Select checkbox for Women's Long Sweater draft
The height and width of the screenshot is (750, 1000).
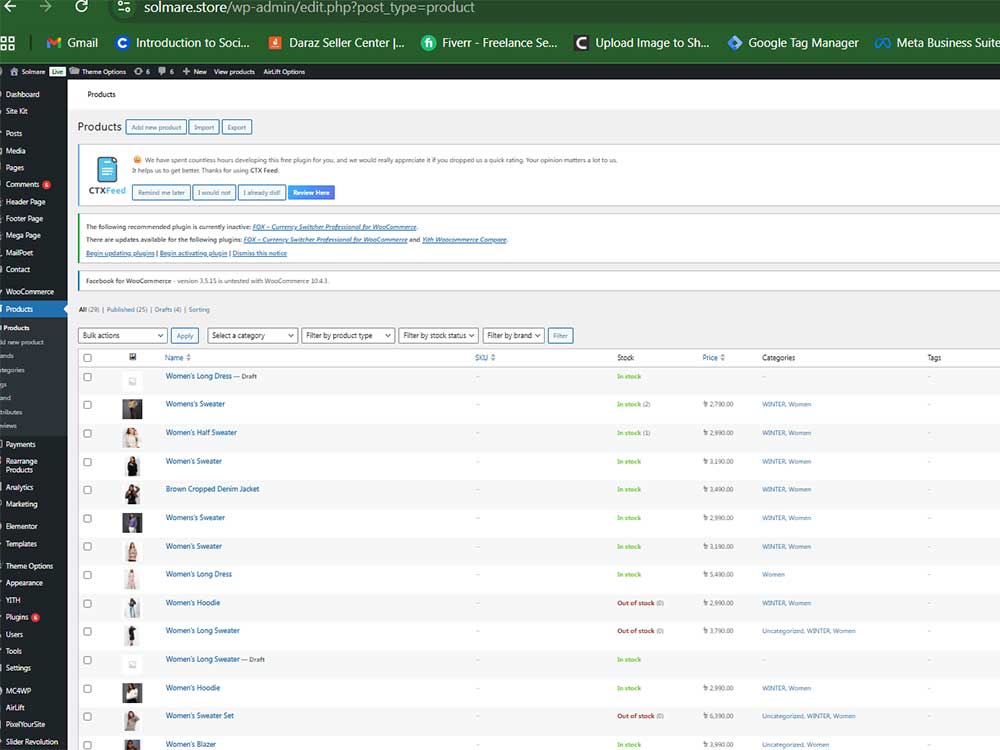pyautogui.click(x=87, y=660)
